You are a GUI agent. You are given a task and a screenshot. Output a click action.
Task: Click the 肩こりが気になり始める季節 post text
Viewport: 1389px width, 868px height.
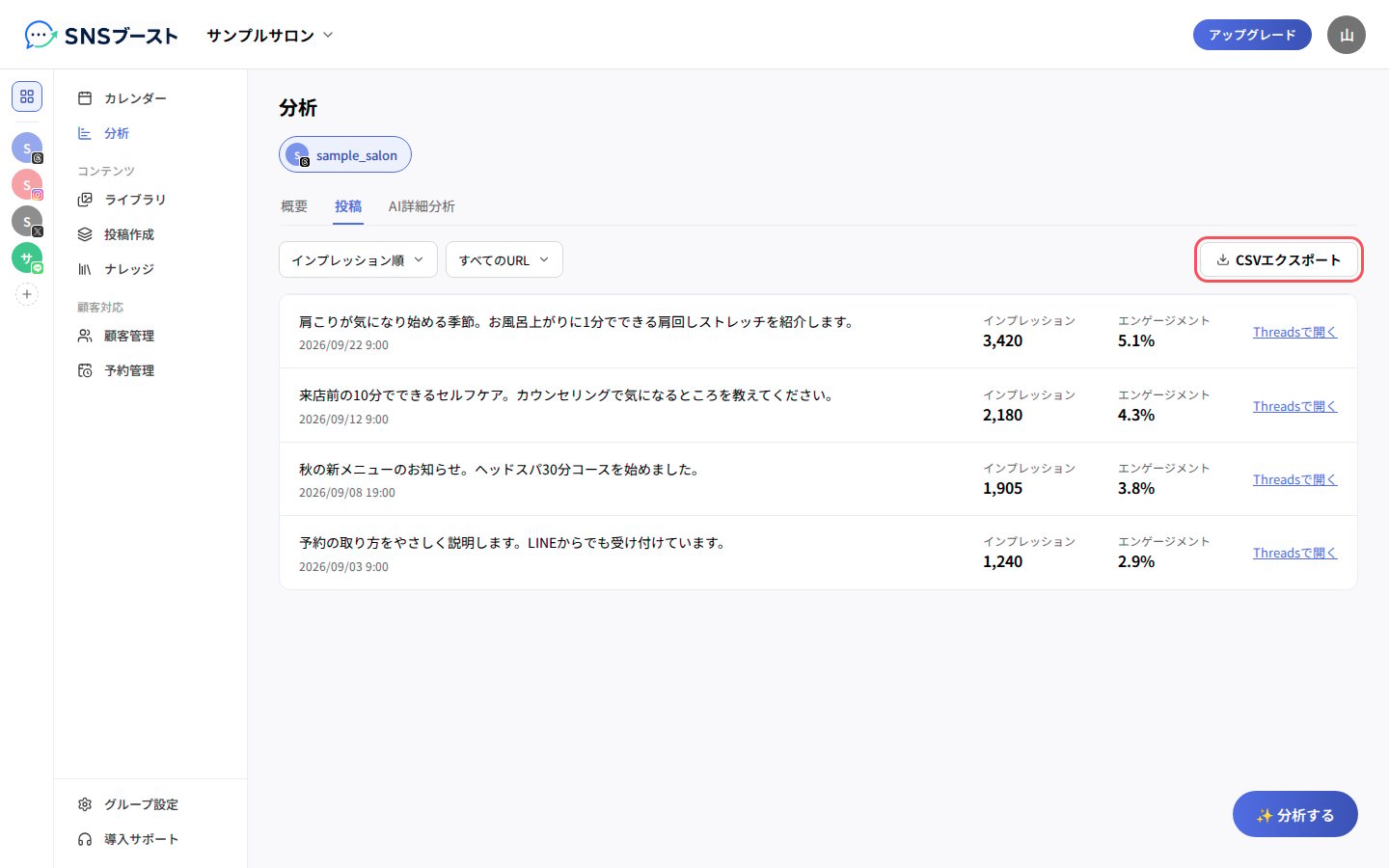(579, 321)
